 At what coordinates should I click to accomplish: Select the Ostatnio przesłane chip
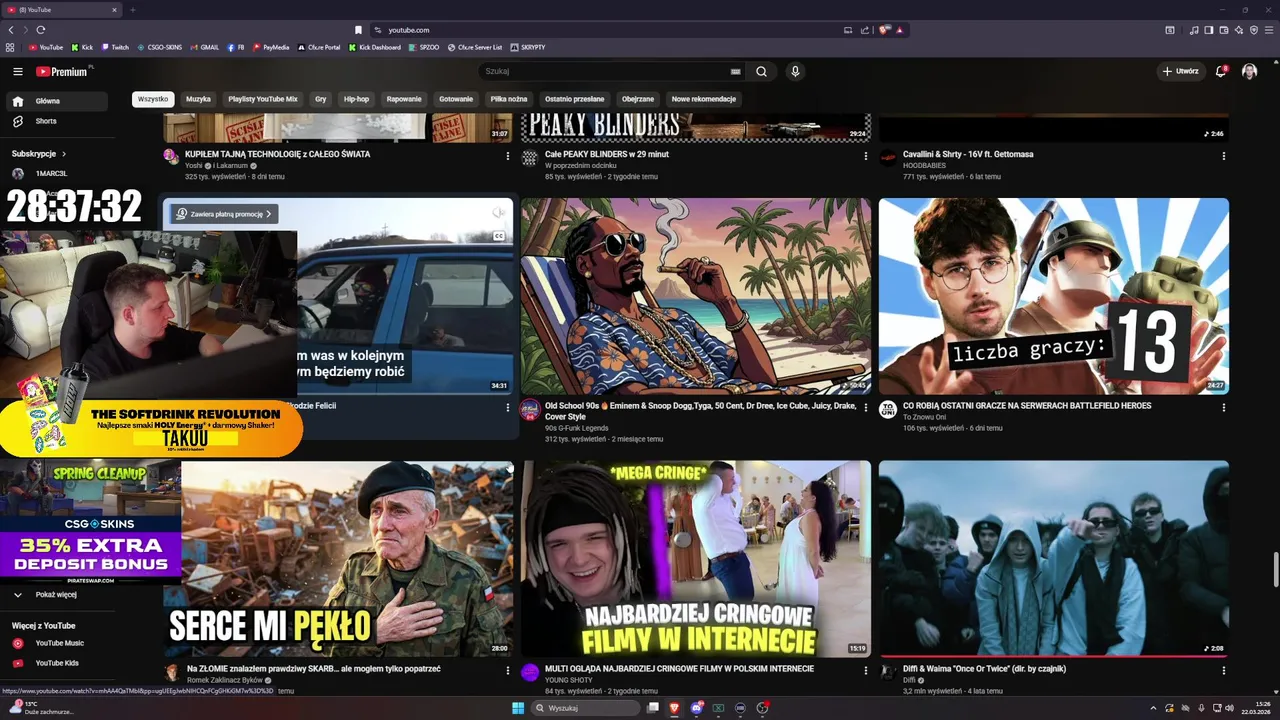click(x=574, y=99)
